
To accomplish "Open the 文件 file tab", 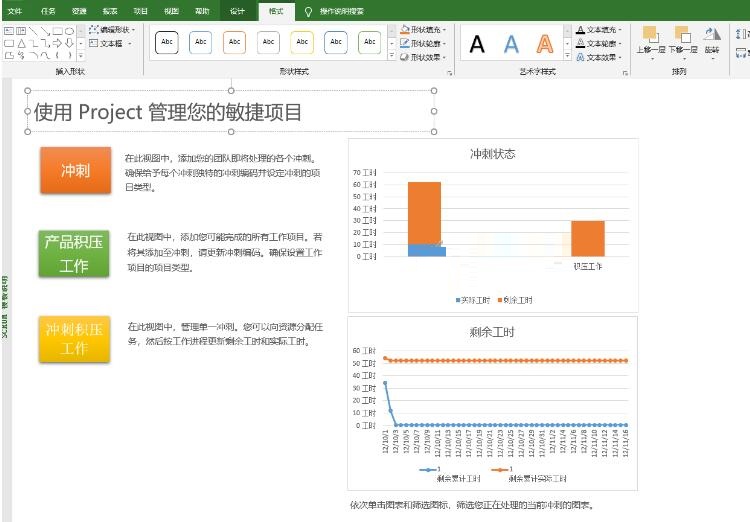I will 15,11.
